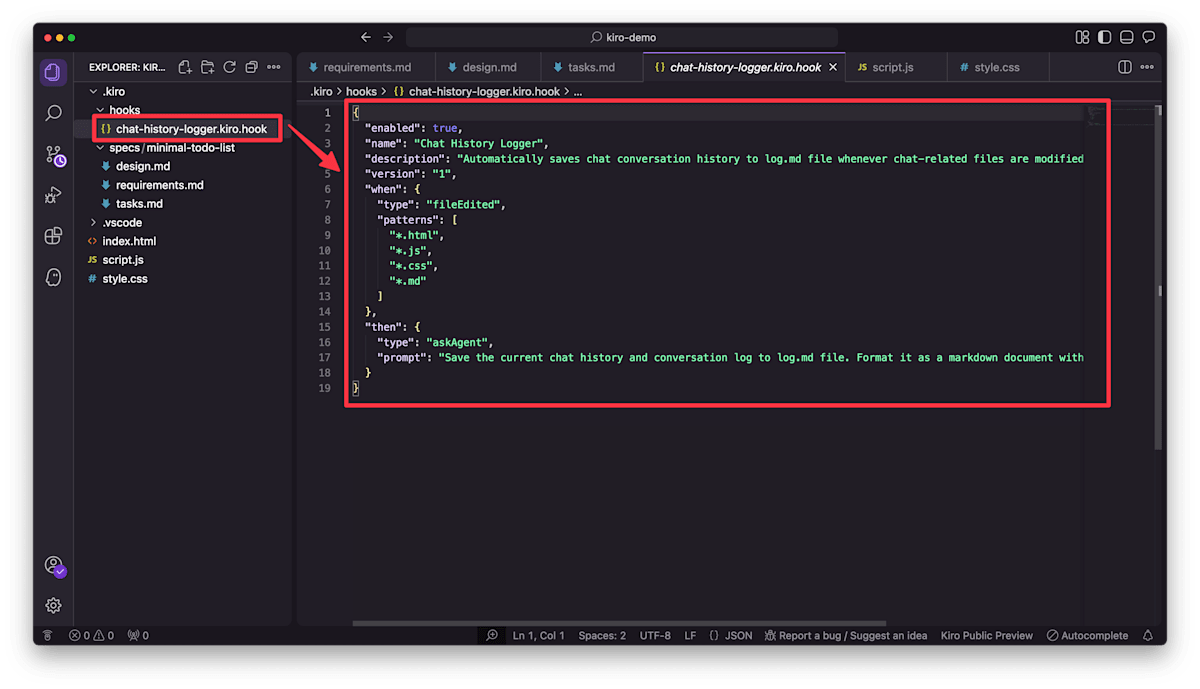
Task: Click the editor vertical scrollbar
Action: coord(1159,278)
